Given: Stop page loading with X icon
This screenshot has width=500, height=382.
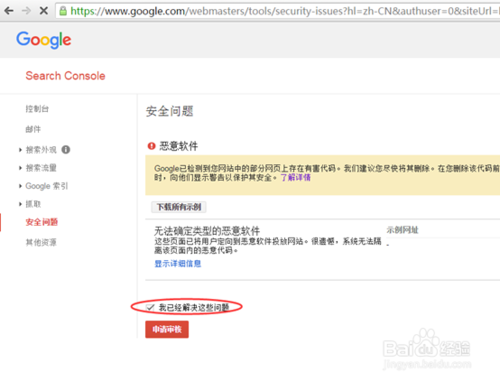Looking at the screenshot, I should [x=43, y=11].
